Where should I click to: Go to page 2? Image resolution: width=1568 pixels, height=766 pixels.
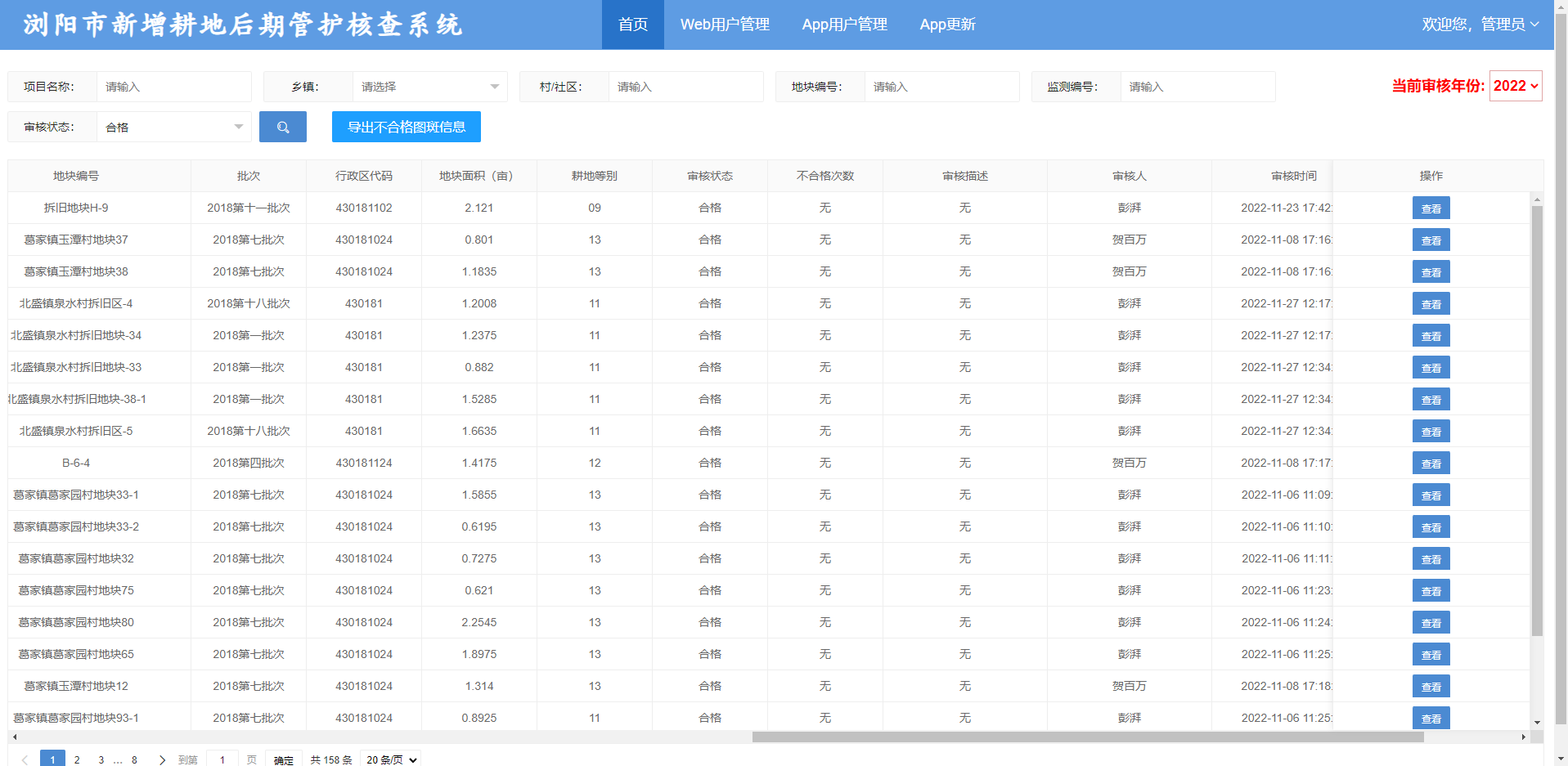coord(77,759)
